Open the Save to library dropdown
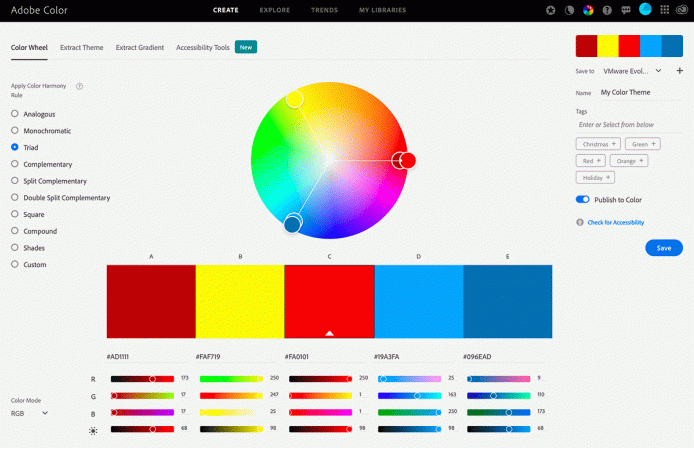This screenshot has height=453, width=694. coord(632,71)
